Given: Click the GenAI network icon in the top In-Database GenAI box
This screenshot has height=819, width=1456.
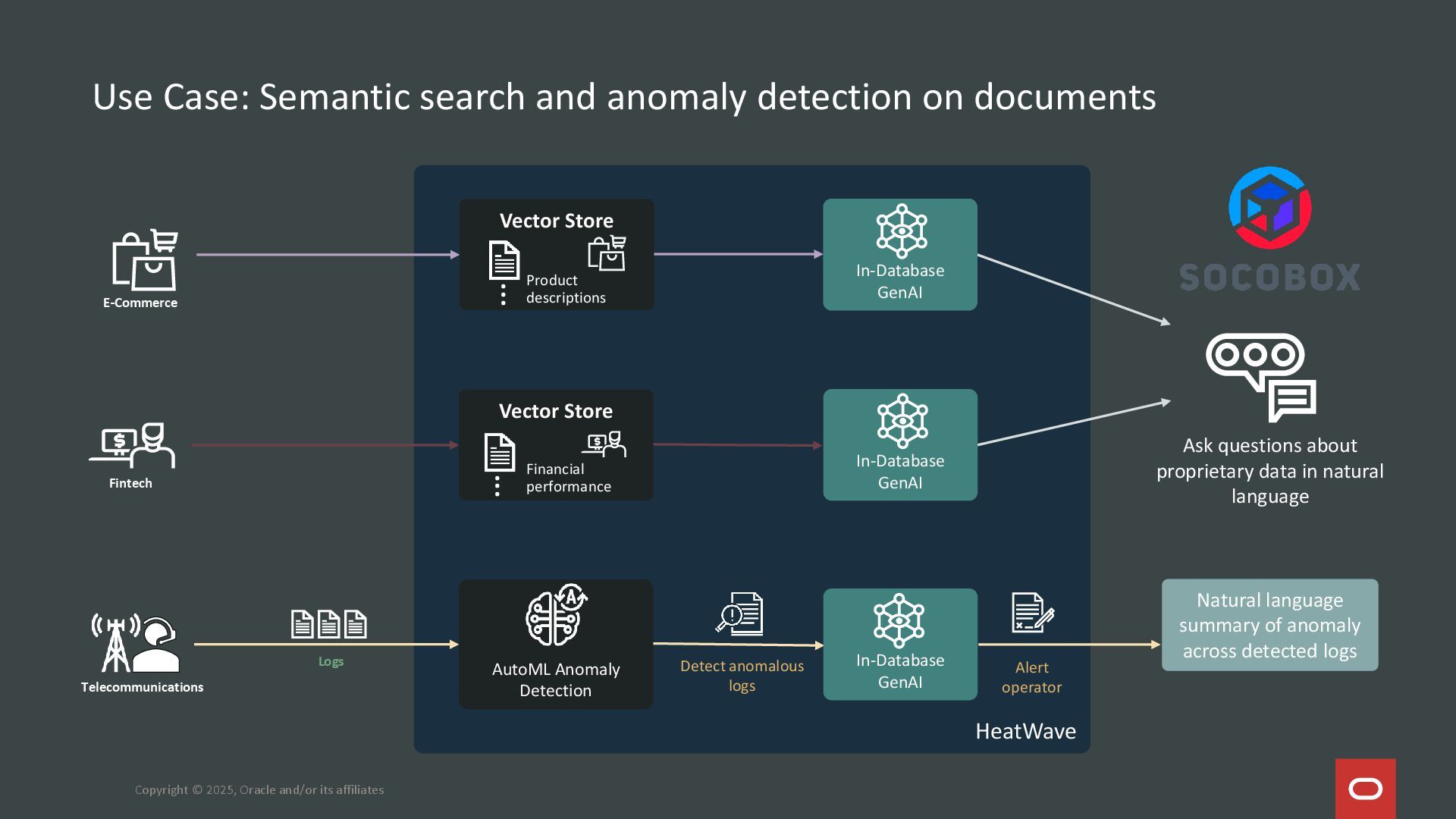Looking at the screenshot, I should point(901,231).
